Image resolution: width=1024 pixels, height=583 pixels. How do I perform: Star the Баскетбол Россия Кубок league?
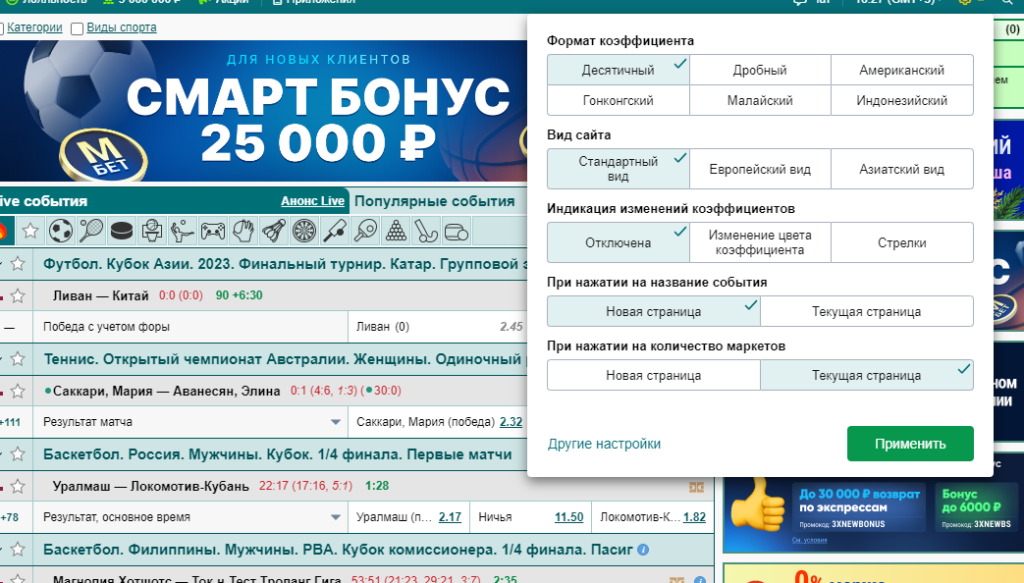coord(18,454)
